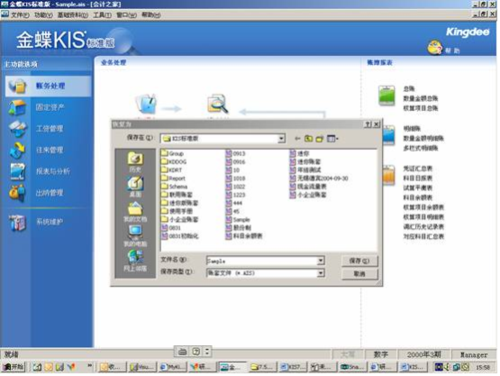Go up one folder level in dialog
This screenshot has width=500, height=376.
tap(309, 139)
